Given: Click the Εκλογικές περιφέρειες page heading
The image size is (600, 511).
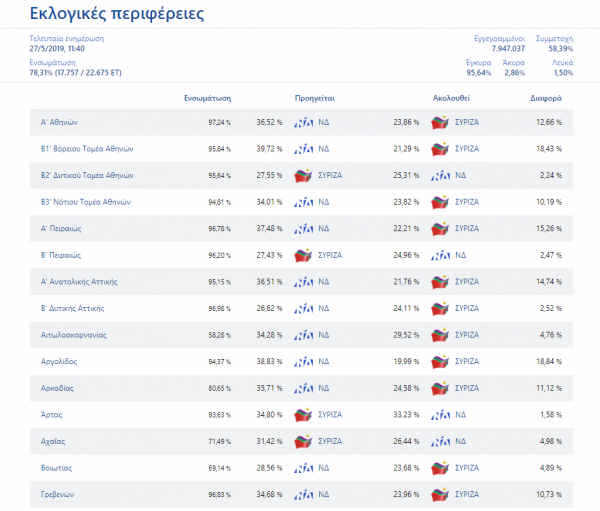Looking at the screenshot, I should pos(117,15).
